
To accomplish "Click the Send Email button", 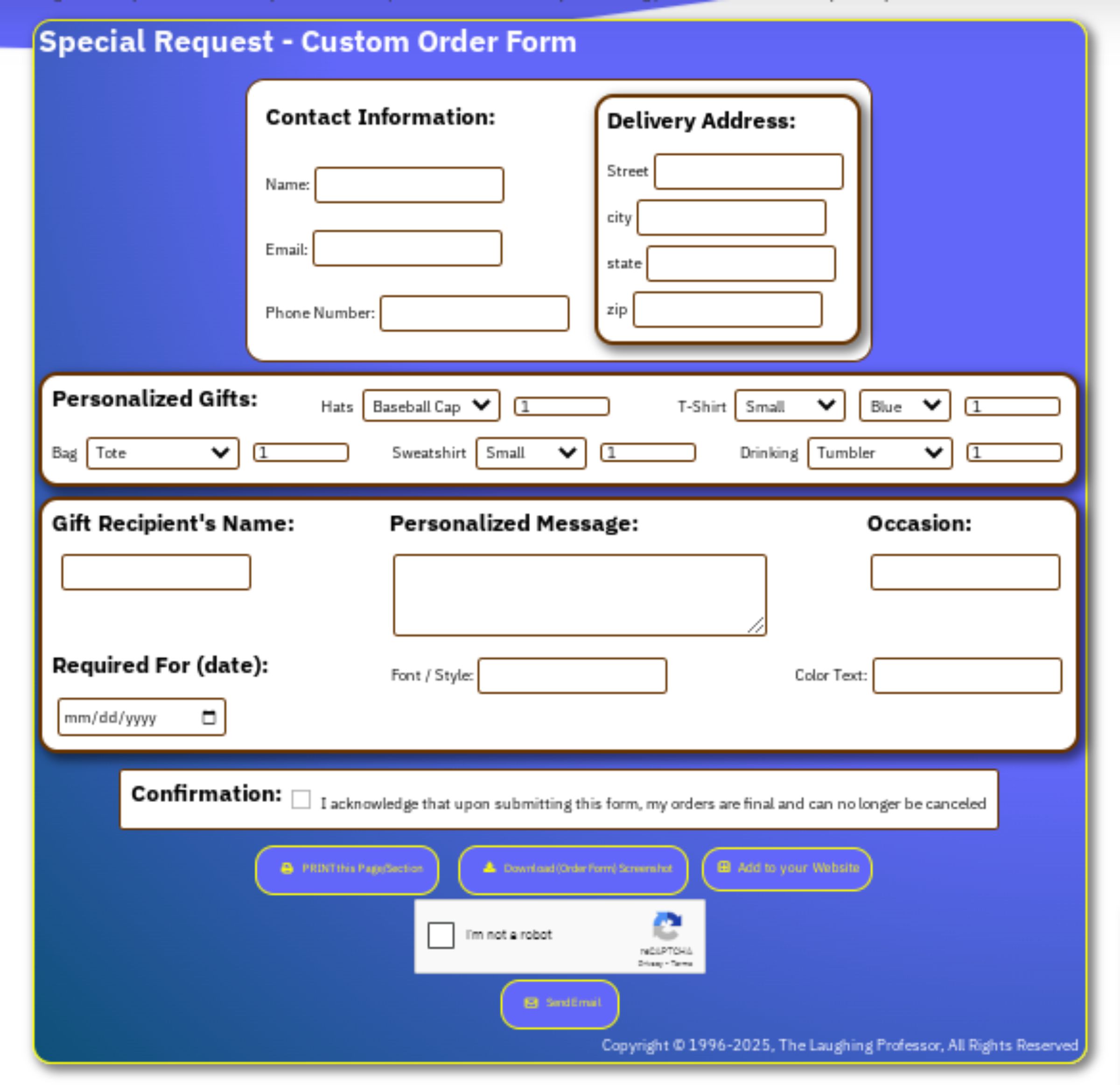I will click(560, 1002).
